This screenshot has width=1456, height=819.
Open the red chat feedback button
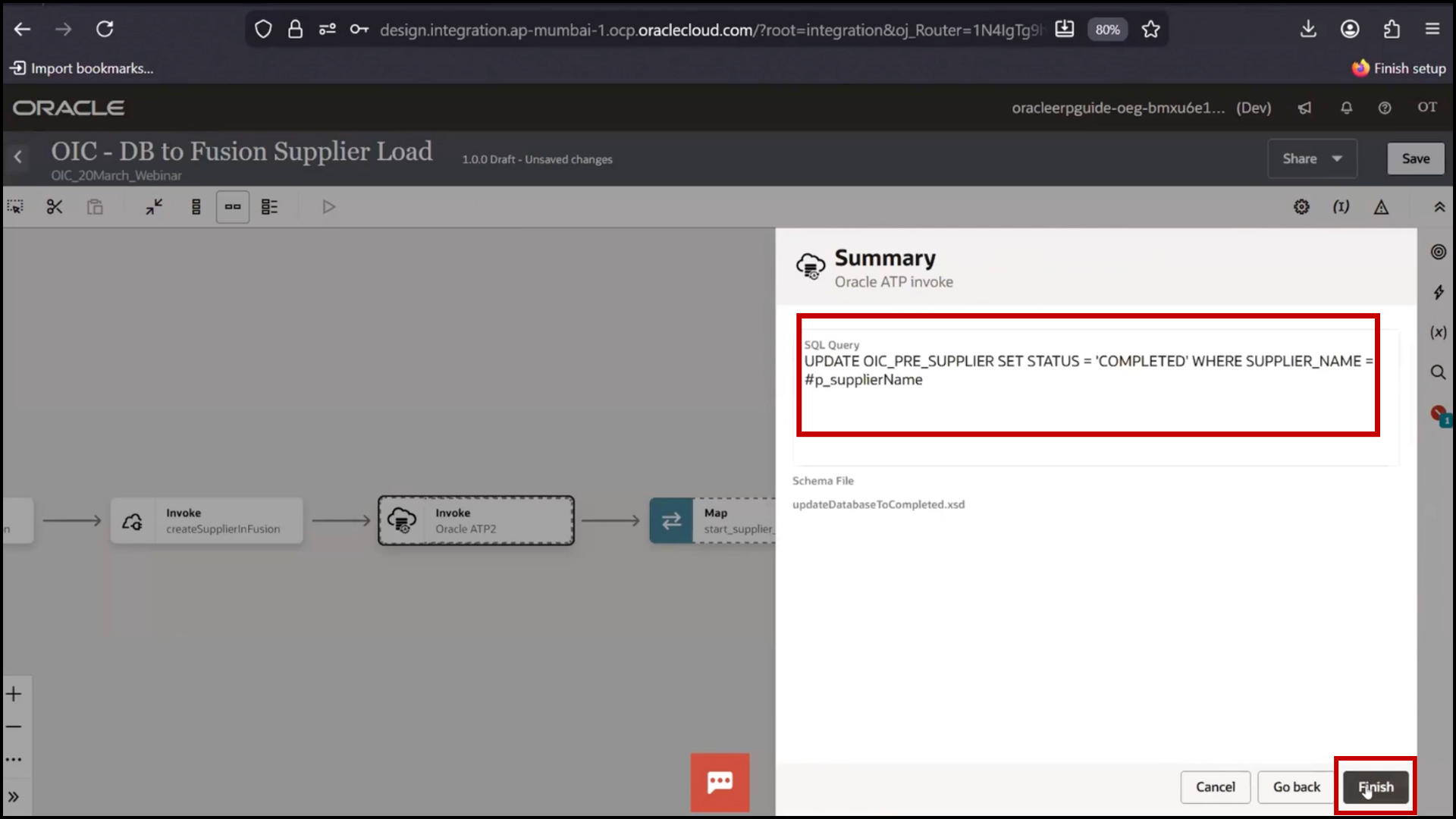pyautogui.click(x=720, y=783)
